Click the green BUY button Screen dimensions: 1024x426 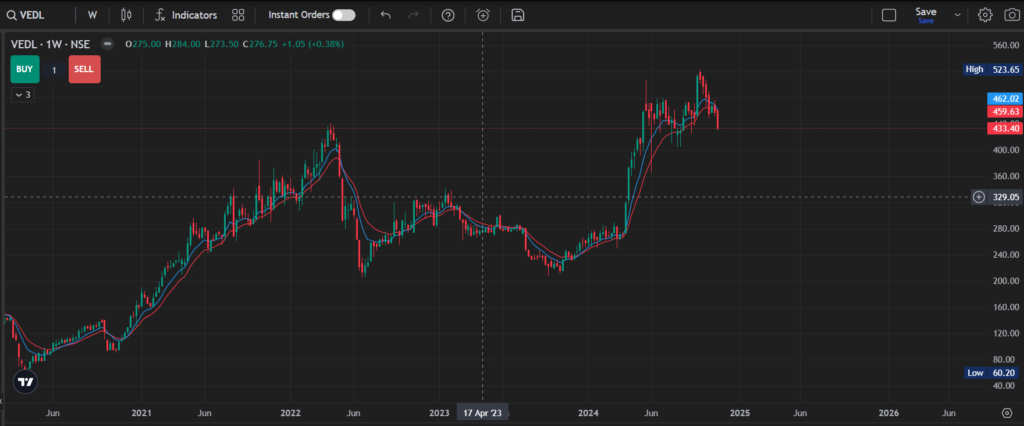tap(25, 69)
